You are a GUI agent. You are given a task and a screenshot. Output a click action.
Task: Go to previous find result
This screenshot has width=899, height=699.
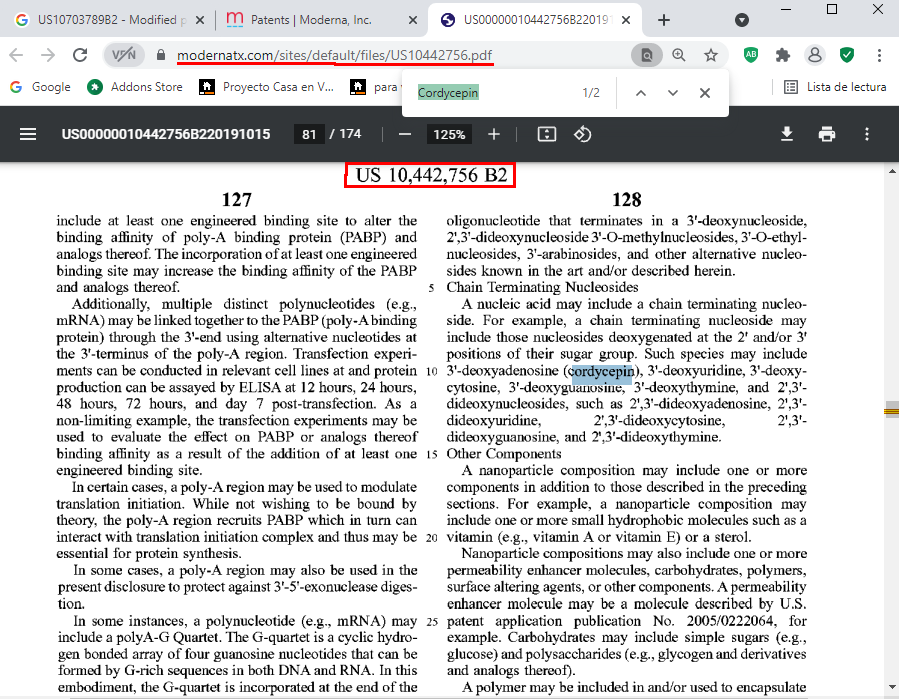pos(640,93)
